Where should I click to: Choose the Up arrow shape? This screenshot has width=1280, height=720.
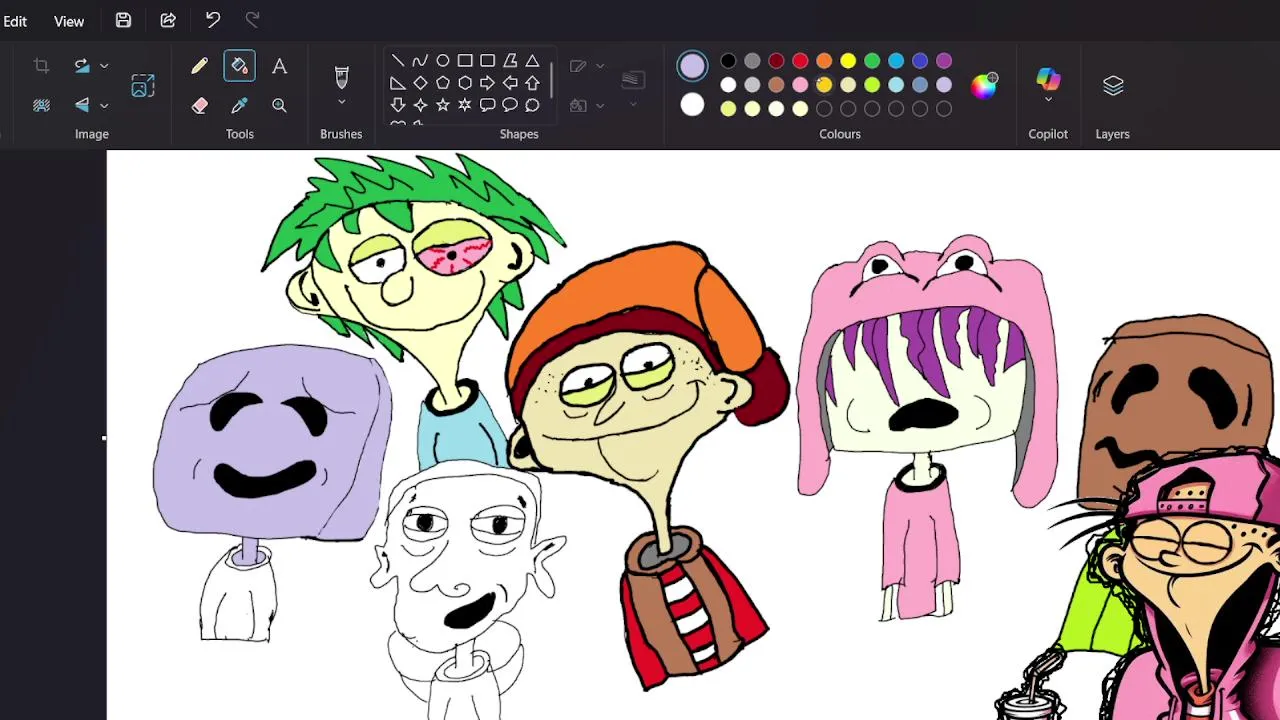532,83
